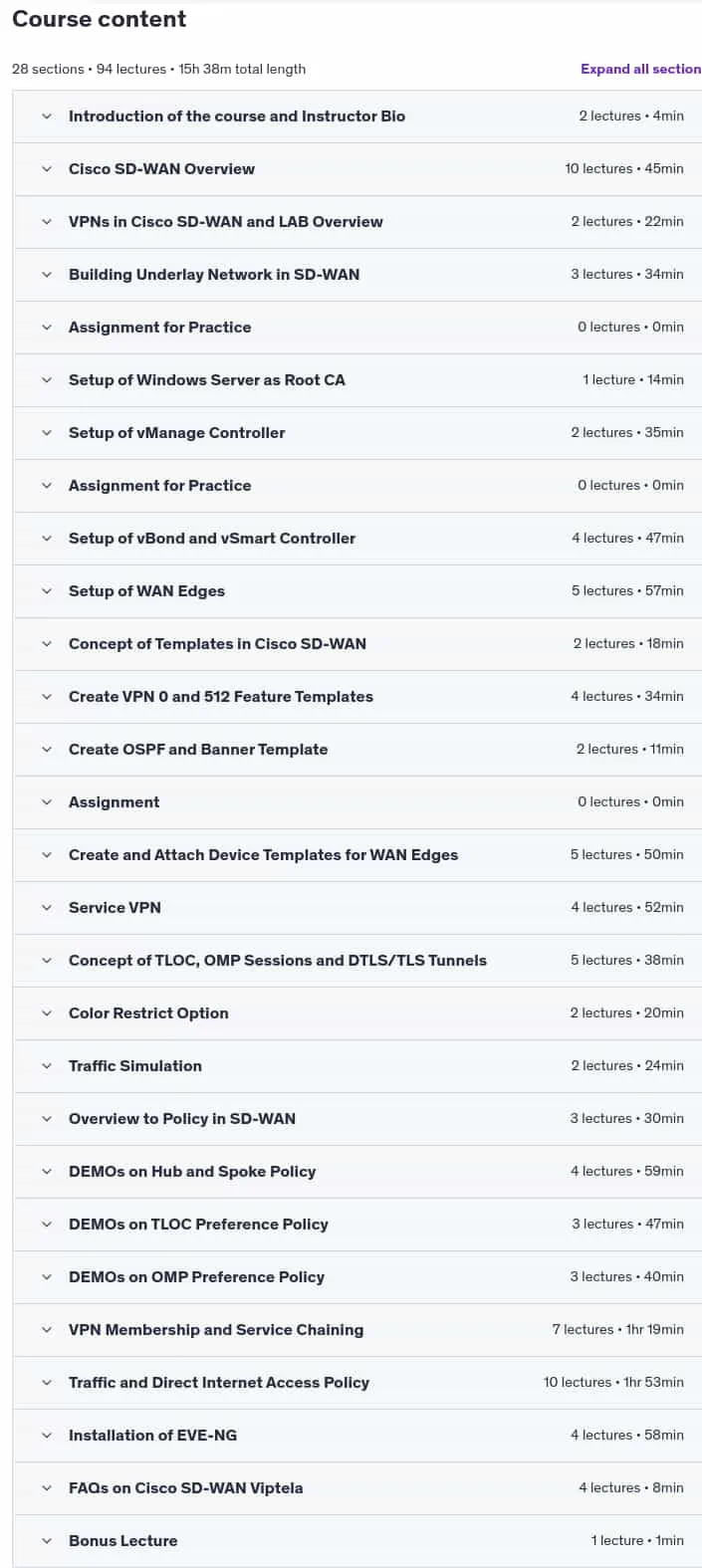
Task: Click chevron next to Setup of Windows Server
Action: (47, 380)
